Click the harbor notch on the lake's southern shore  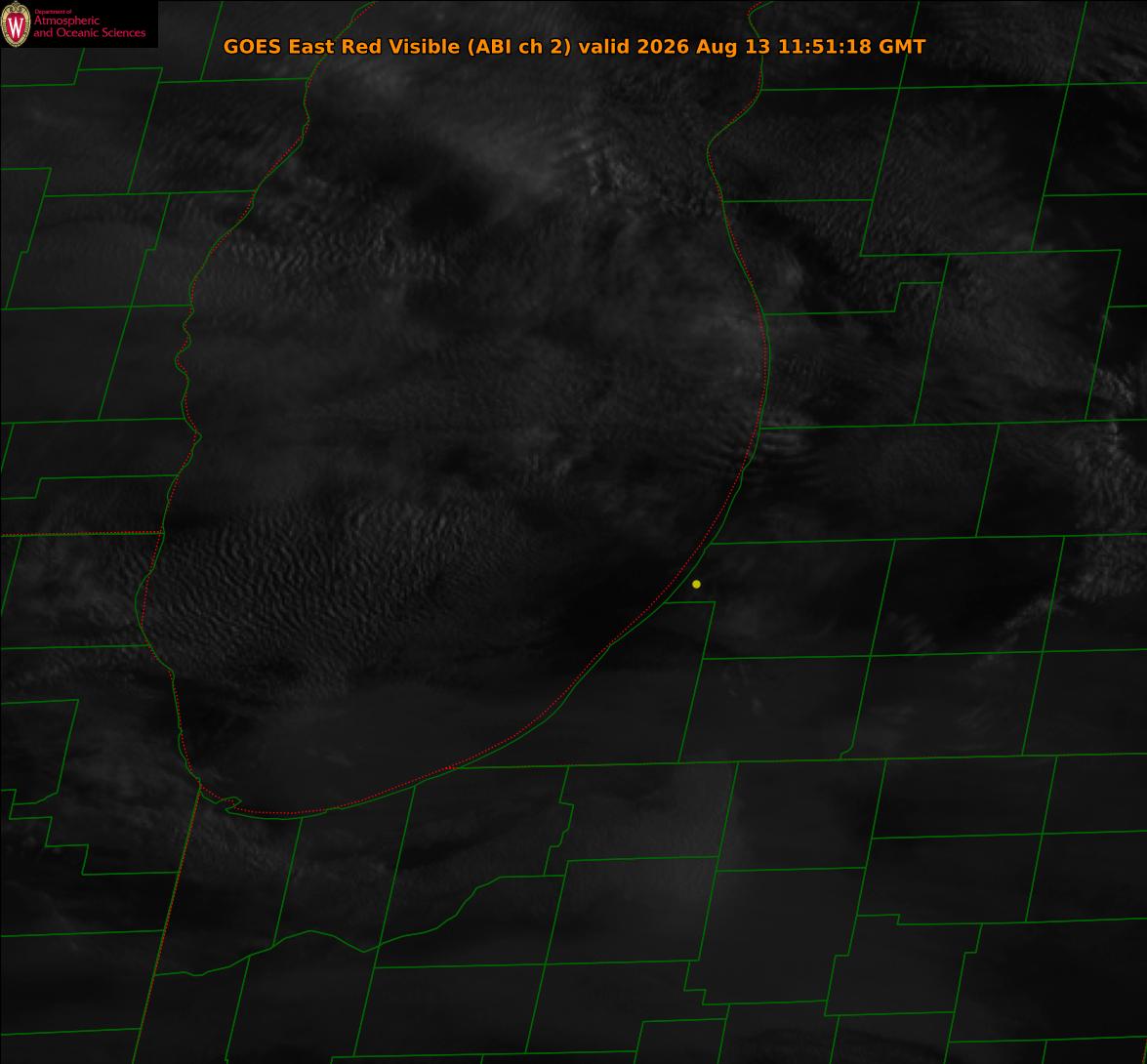[232, 803]
